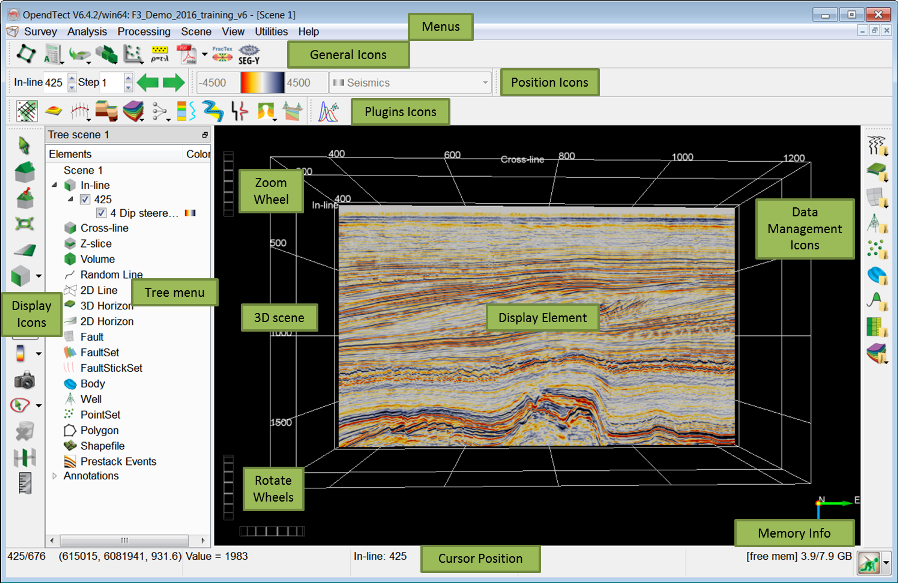This screenshot has height=583, width=898.
Task: Uncheck the 425 in-line checkbox
Action: tap(85, 200)
